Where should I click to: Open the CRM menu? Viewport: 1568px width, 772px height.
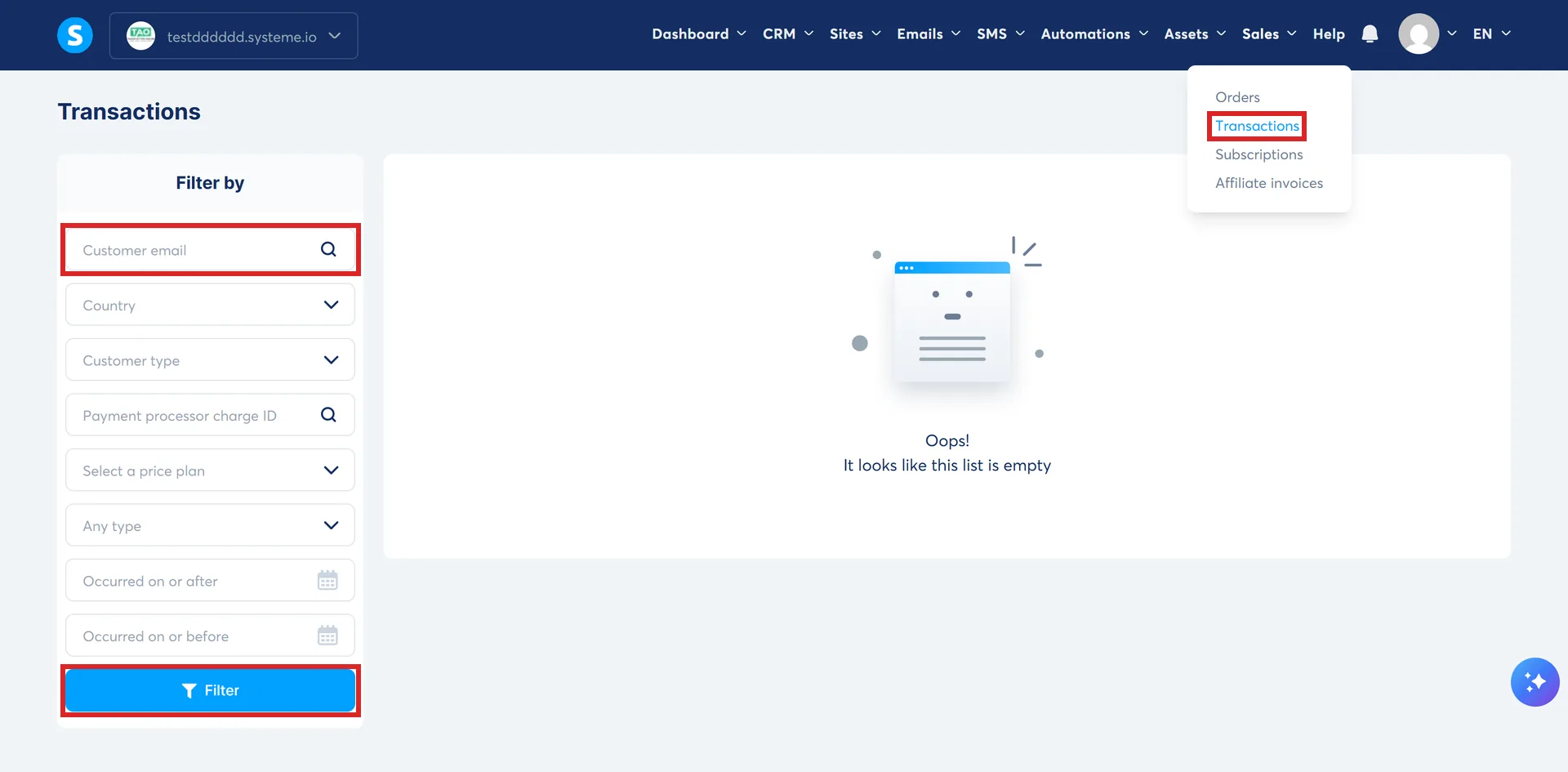787,33
